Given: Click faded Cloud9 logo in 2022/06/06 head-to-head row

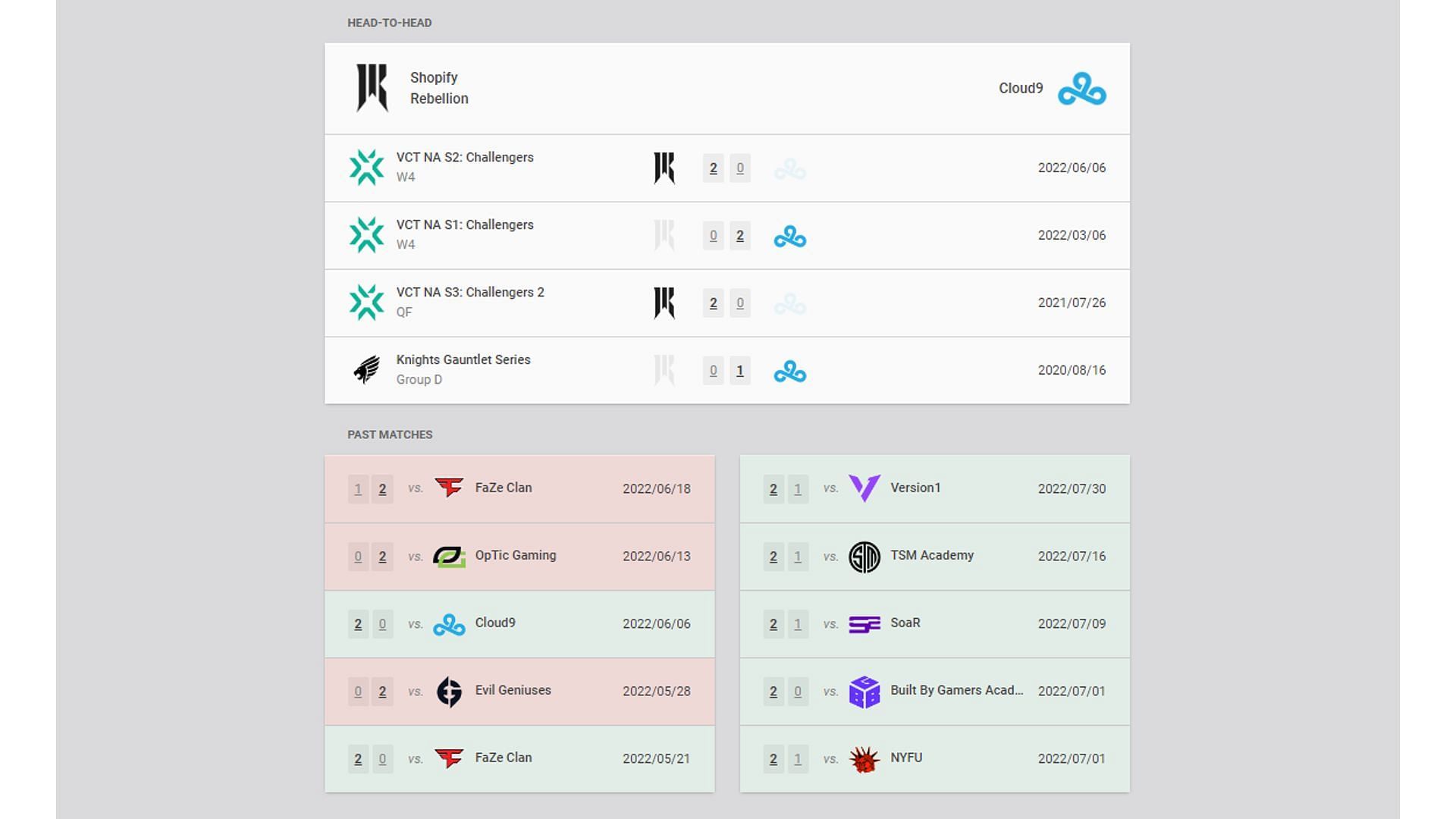Looking at the screenshot, I should 790,168.
